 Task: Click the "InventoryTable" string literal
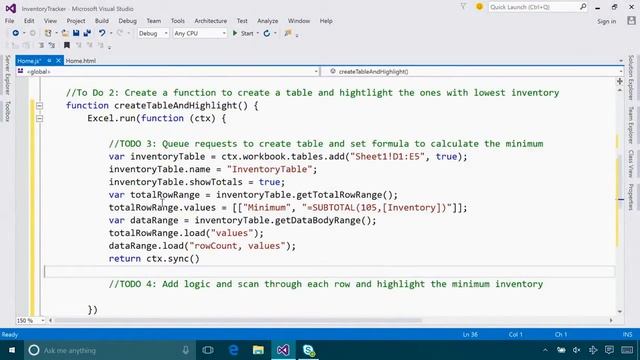[269, 169]
